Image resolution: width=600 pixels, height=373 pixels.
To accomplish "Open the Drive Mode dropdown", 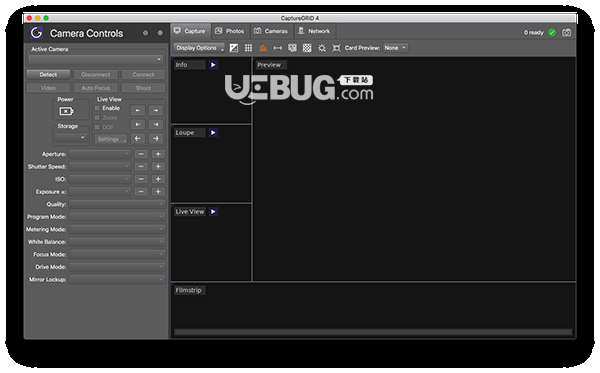I will pyautogui.click(x=117, y=267).
